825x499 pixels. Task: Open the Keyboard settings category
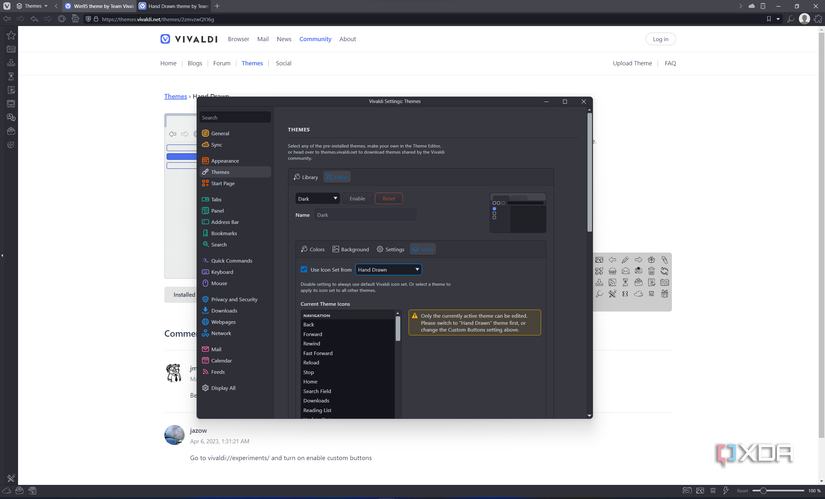[235, 272]
